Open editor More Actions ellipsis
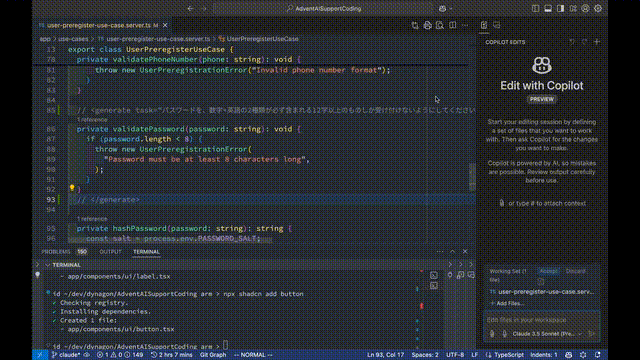Screen dimensions: 640x360 click(465, 25)
